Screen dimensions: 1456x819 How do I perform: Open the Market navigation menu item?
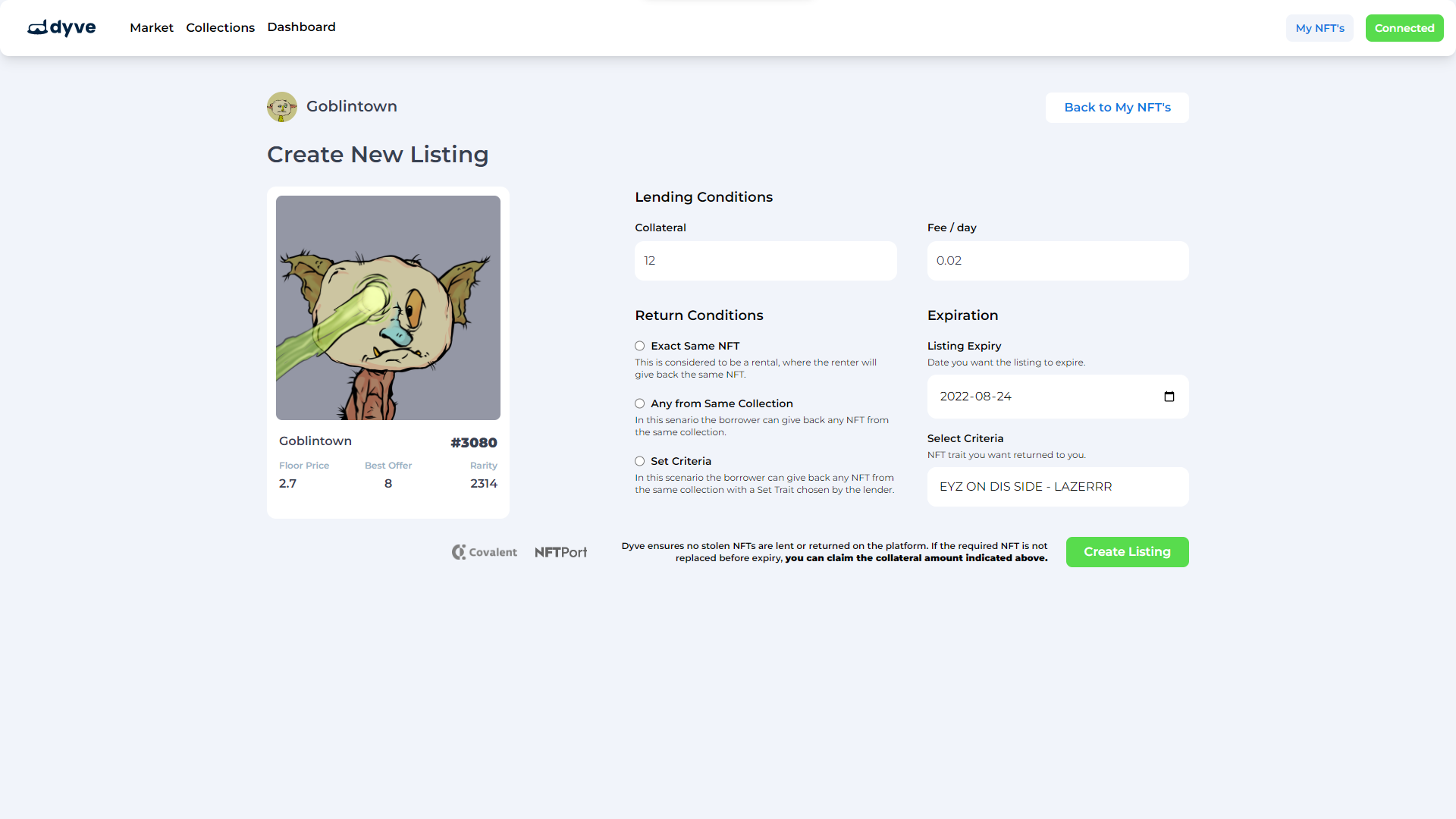tap(151, 27)
